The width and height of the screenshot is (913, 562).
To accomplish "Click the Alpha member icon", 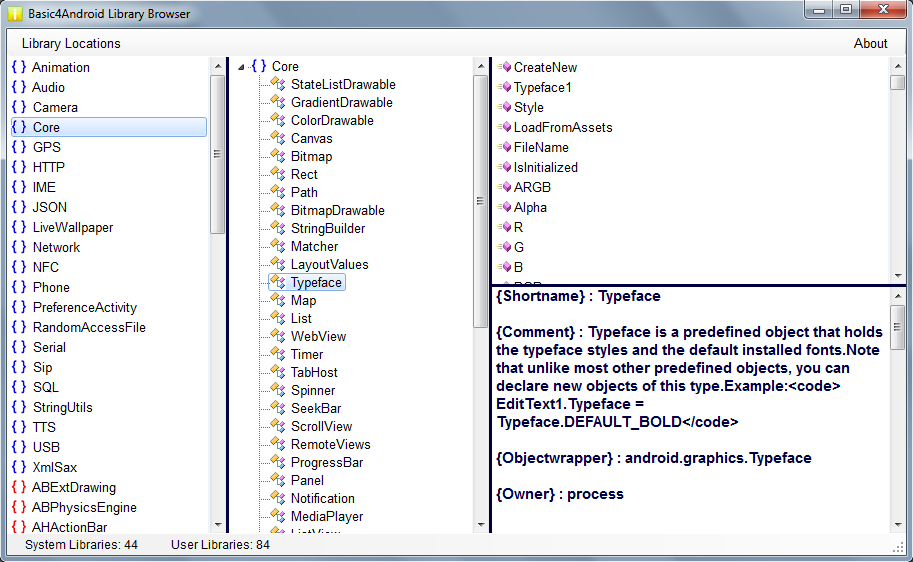I will (x=505, y=207).
